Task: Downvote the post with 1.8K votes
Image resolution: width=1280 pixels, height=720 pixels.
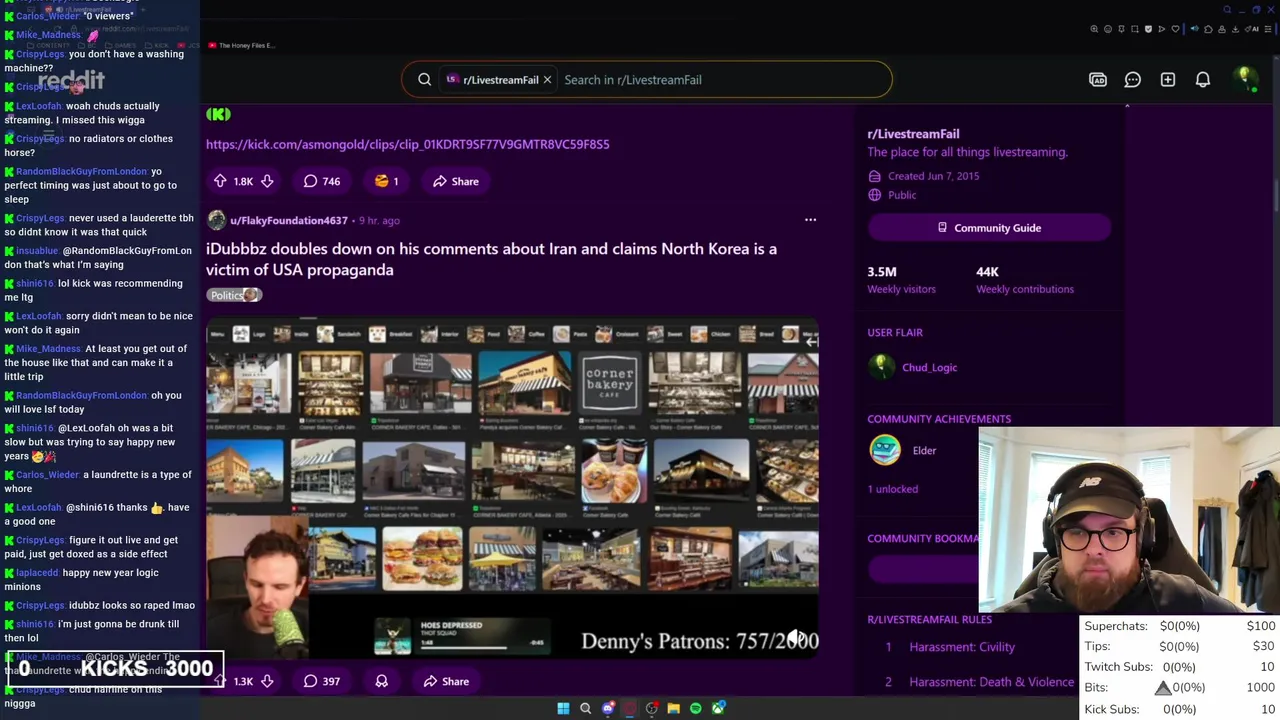Action: point(267,181)
